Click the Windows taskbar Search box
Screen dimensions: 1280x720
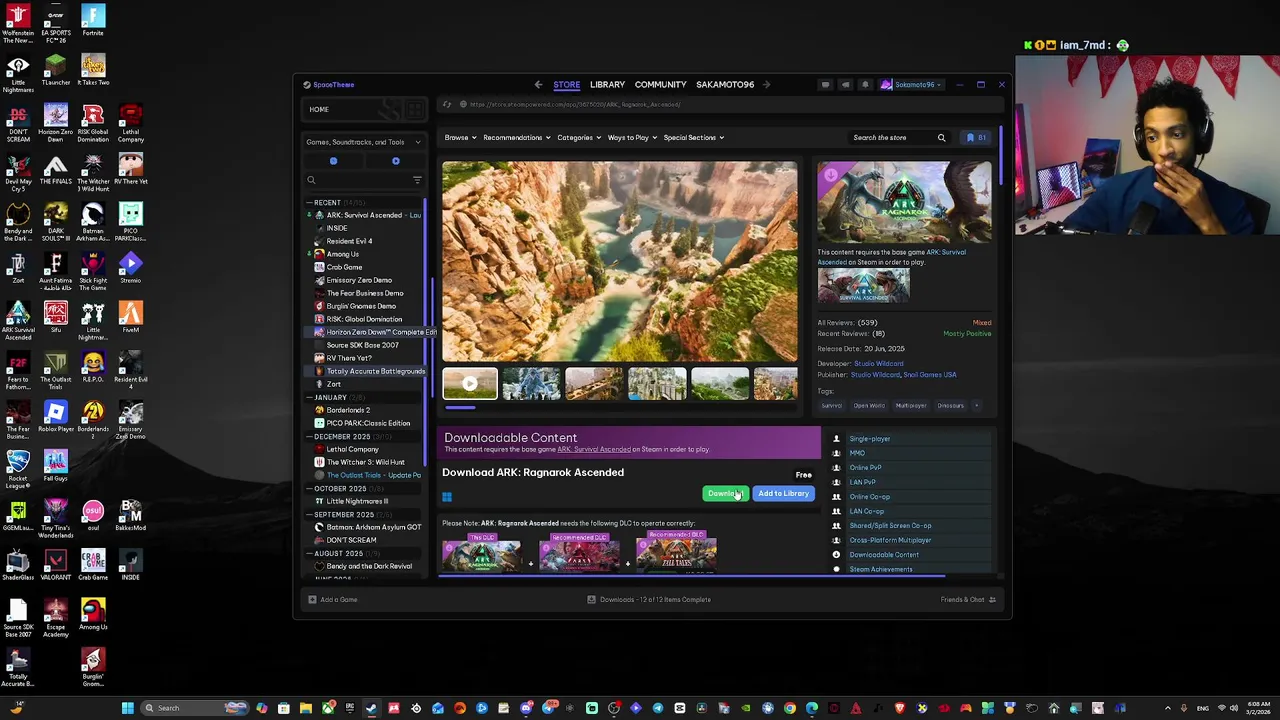196,708
